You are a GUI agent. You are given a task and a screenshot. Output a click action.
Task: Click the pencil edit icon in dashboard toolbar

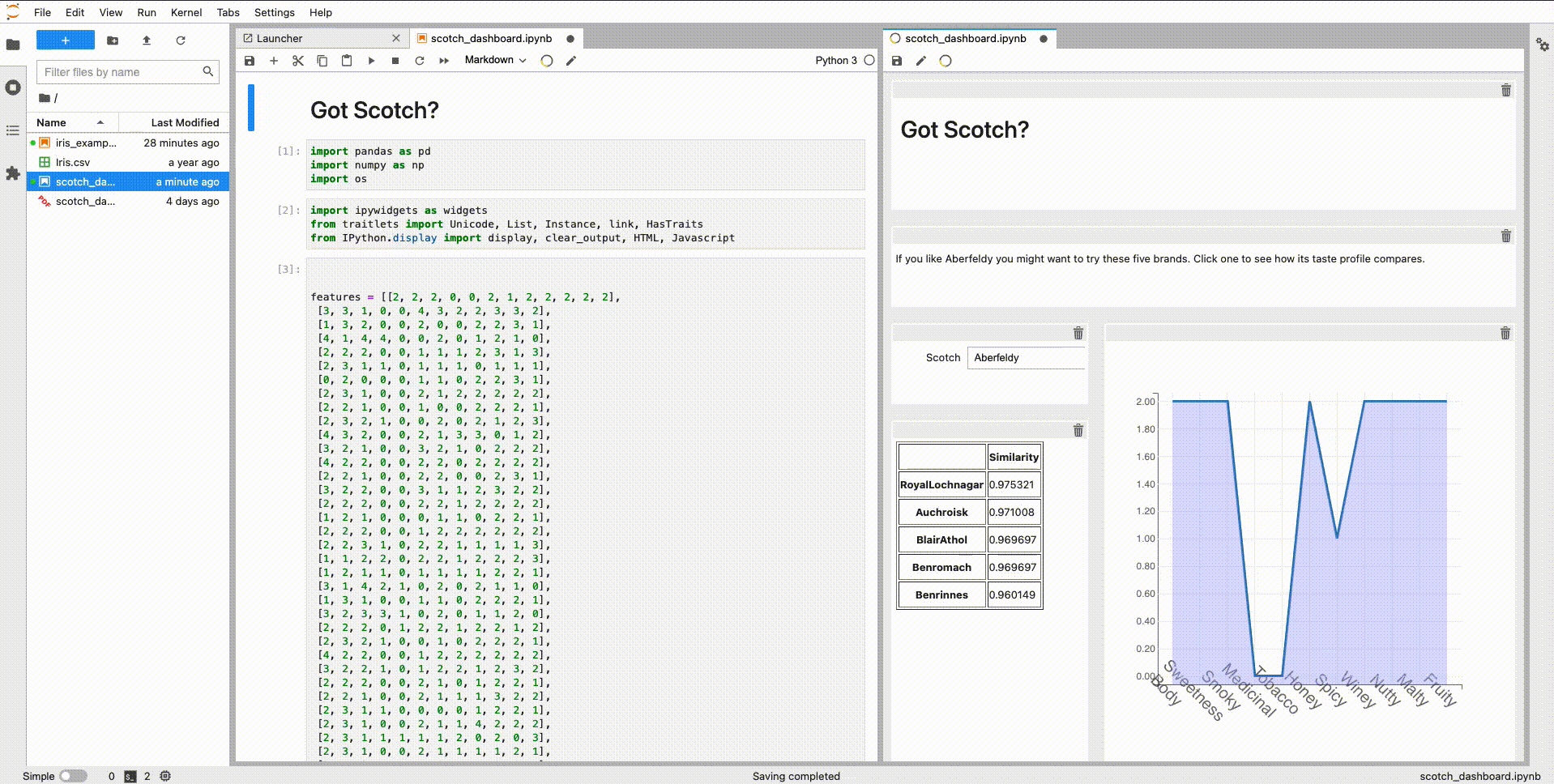pos(921,61)
